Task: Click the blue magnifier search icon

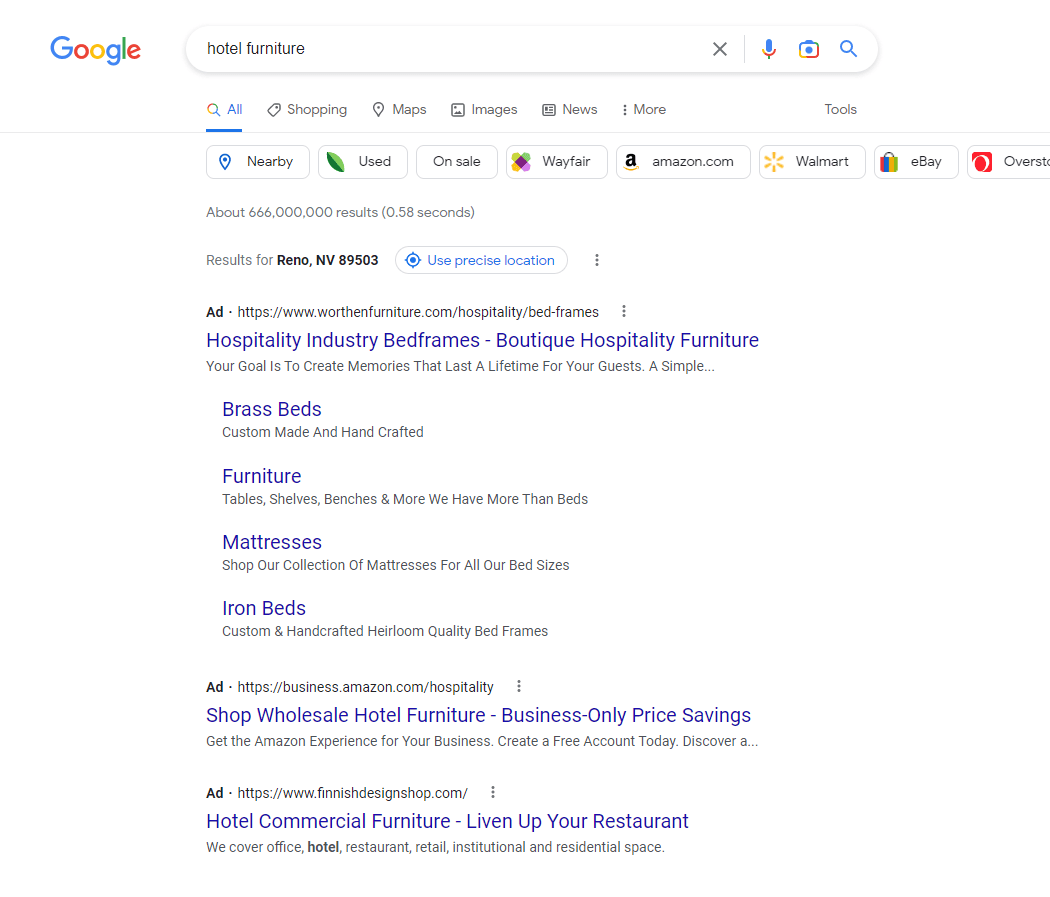Action: [848, 48]
